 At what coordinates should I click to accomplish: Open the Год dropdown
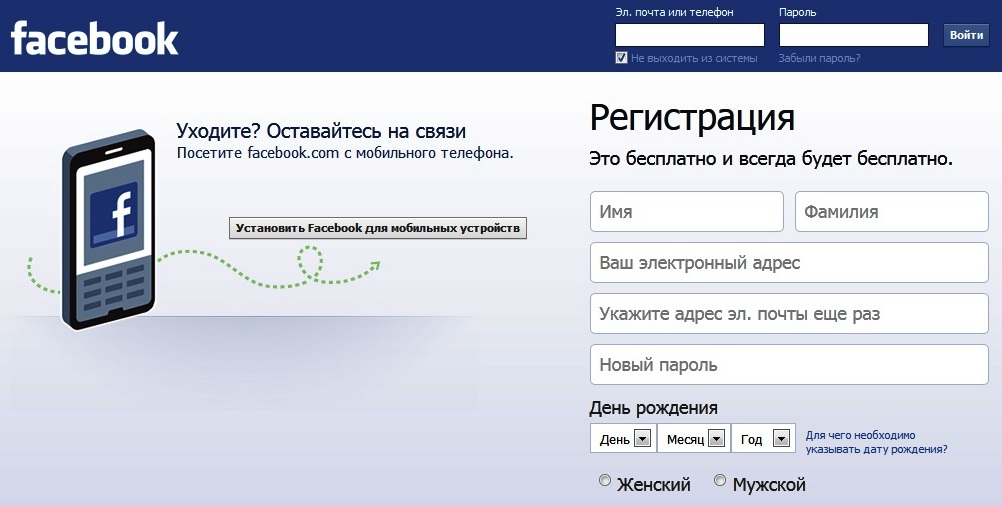coord(764,439)
